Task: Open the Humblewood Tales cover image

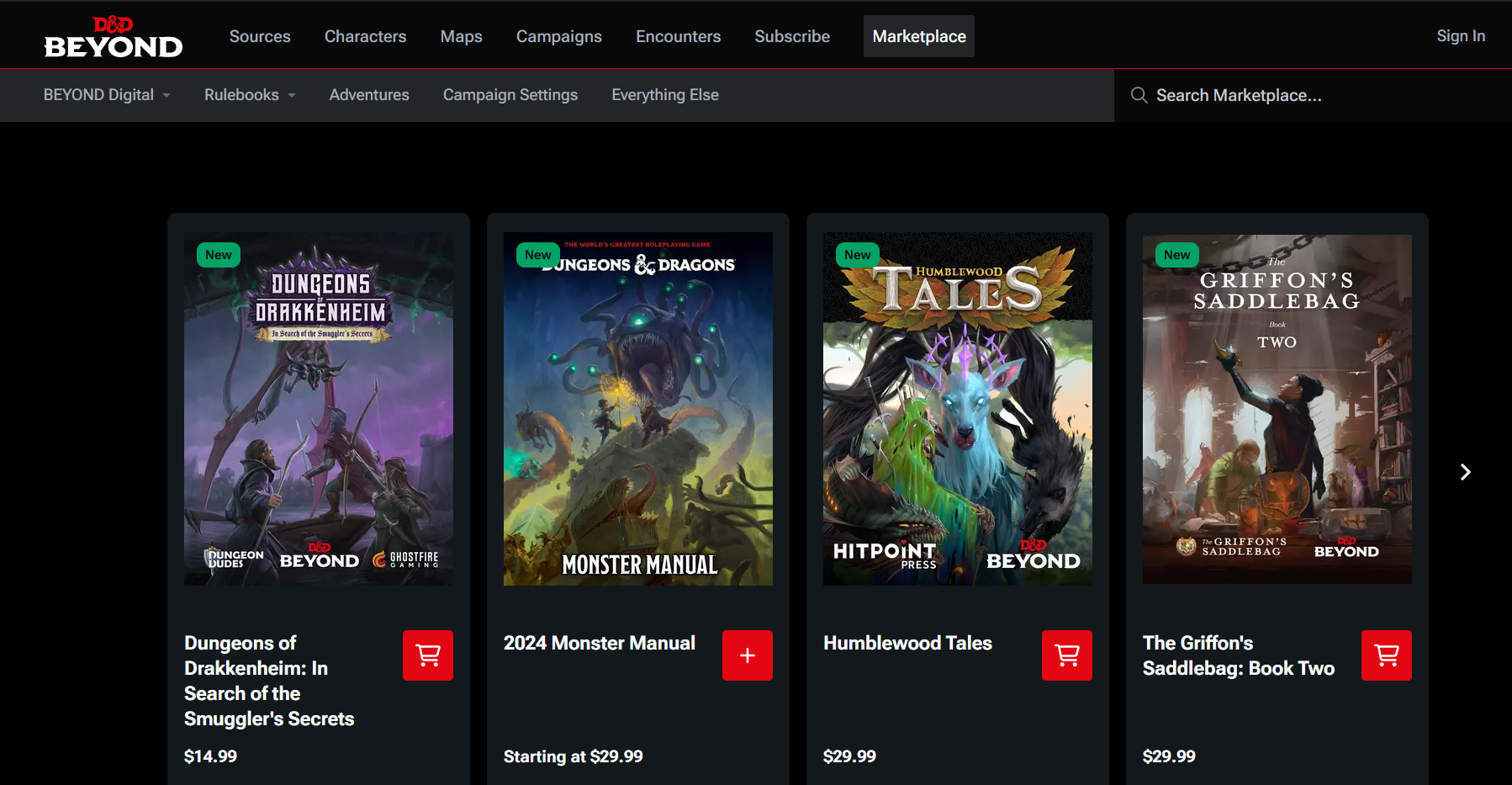Action: point(958,409)
